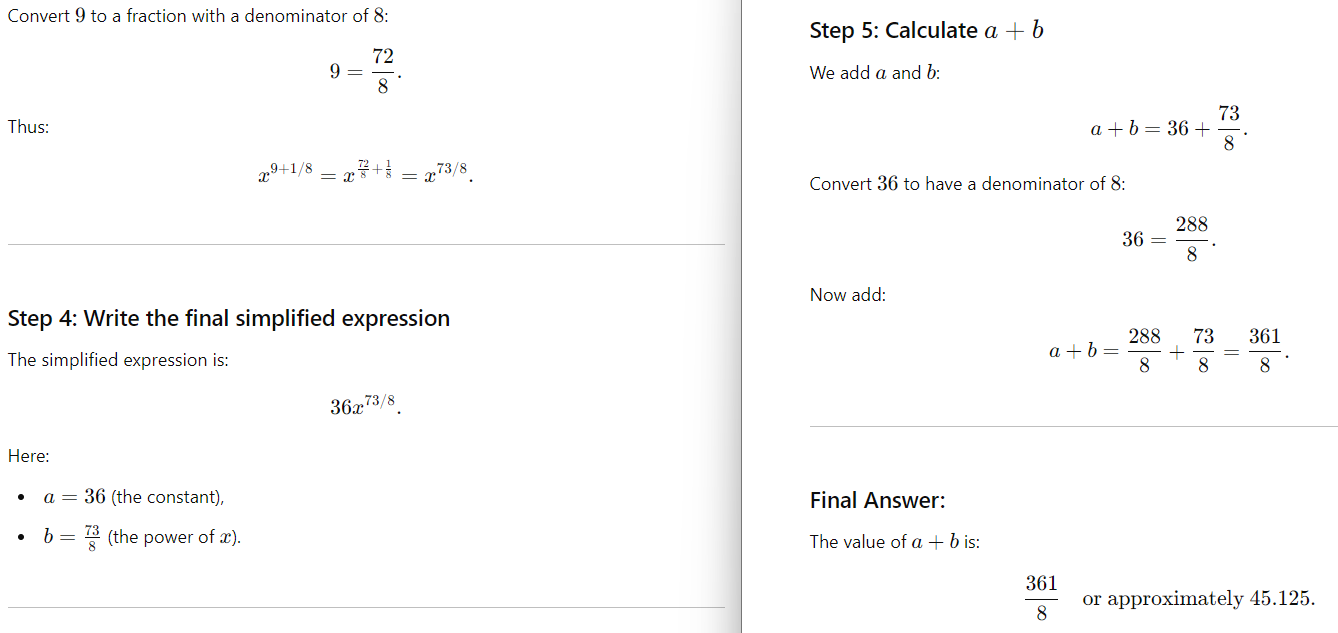
Task: Click the text "or approximately 45.125."
Action: [x=1198, y=599]
